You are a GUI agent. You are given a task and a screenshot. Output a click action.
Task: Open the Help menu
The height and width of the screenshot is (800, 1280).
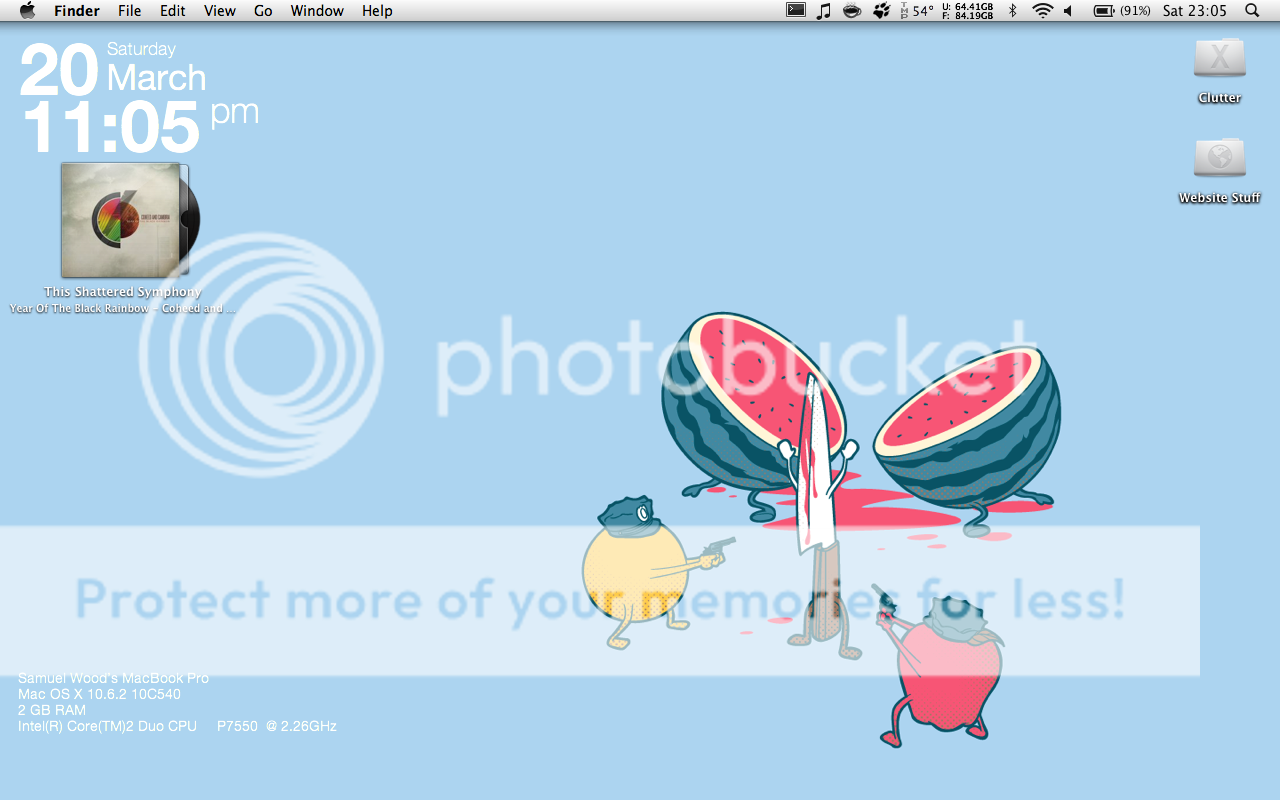tap(377, 11)
